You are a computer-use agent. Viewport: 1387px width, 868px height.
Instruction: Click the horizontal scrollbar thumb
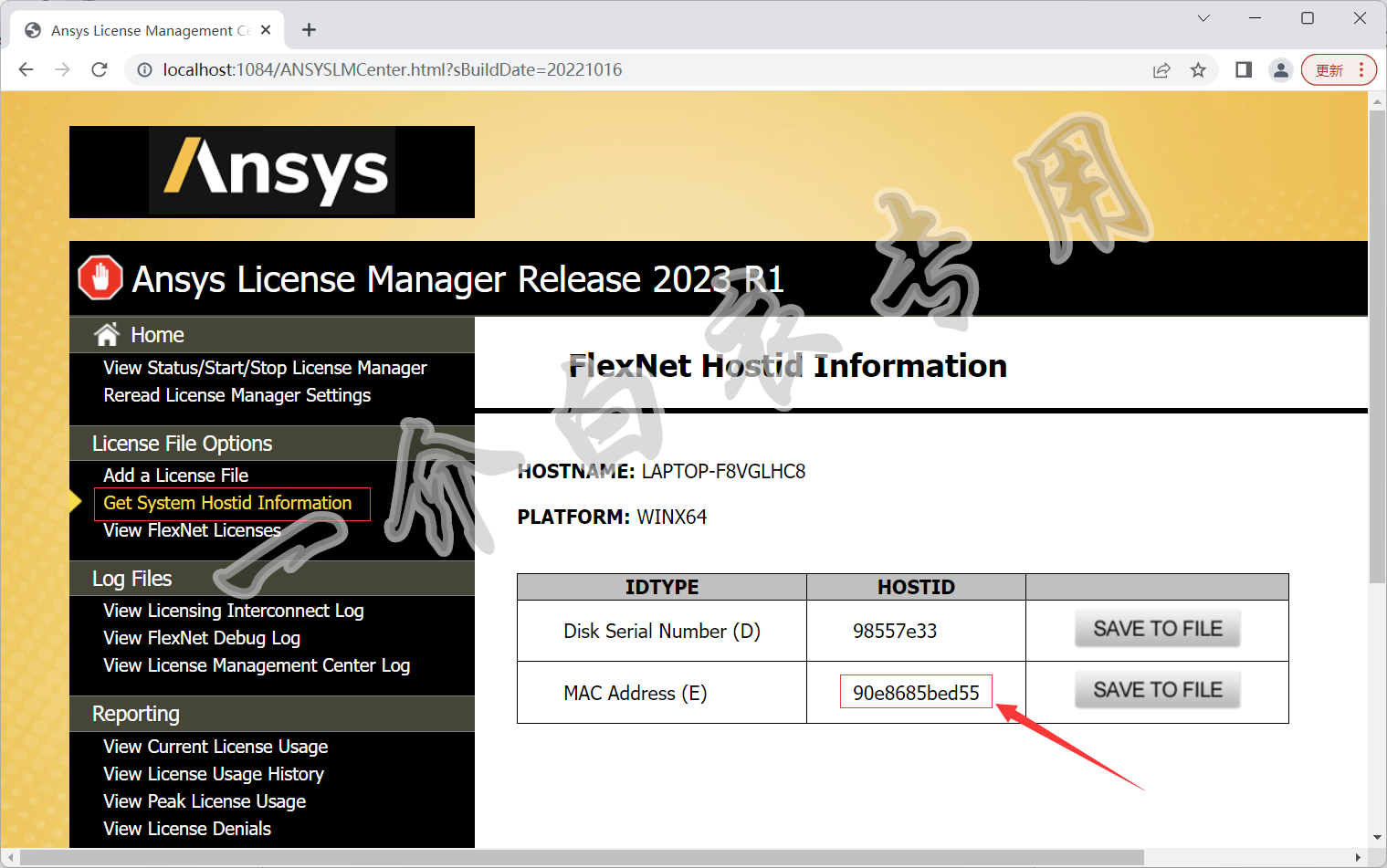(x=582, y=858)
